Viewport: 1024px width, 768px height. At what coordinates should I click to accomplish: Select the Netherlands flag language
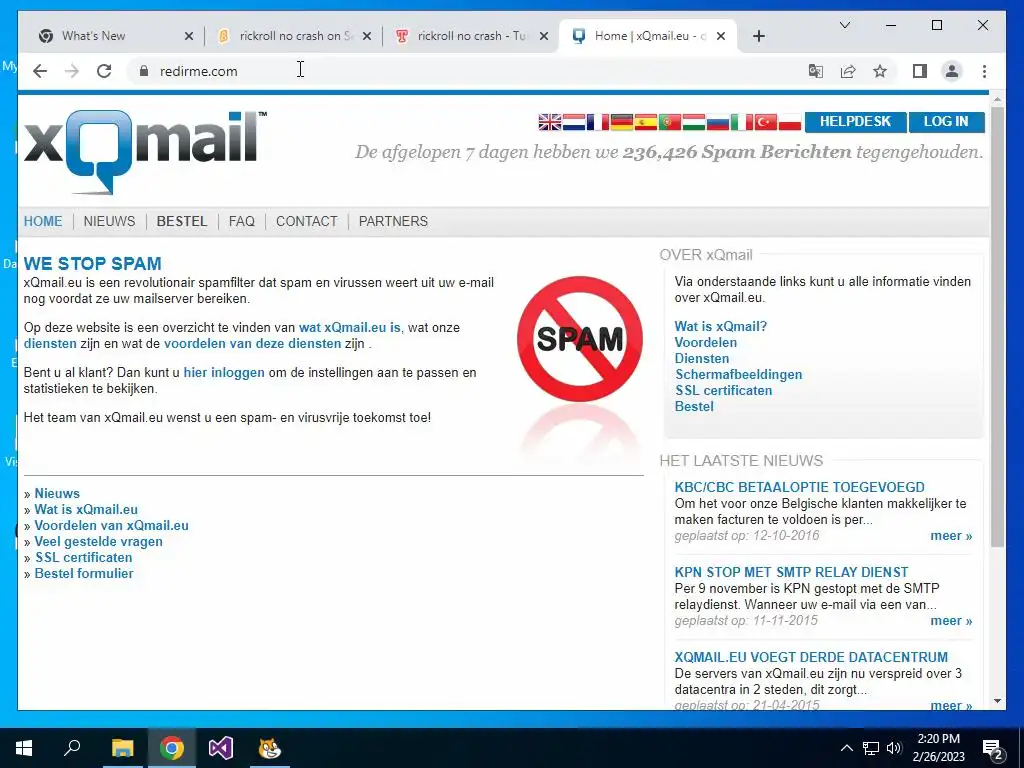coord(574,122)
